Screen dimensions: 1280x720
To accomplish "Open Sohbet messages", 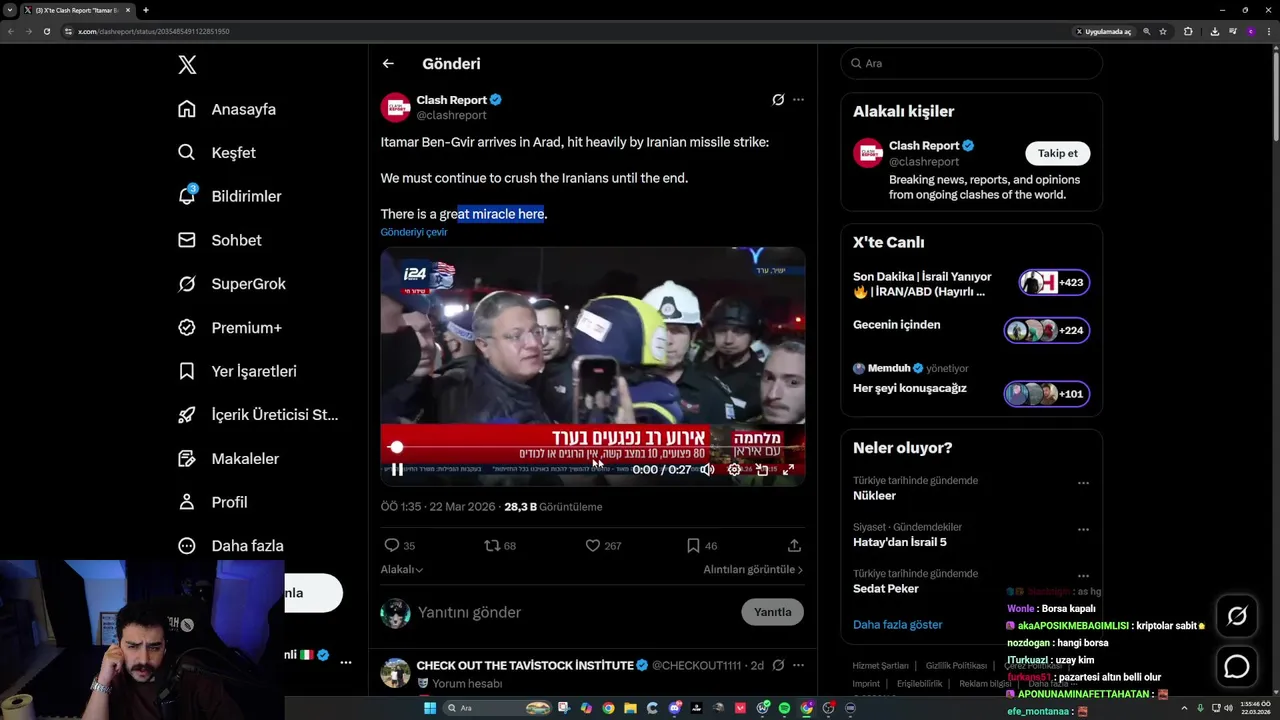I will pos(220,240).
